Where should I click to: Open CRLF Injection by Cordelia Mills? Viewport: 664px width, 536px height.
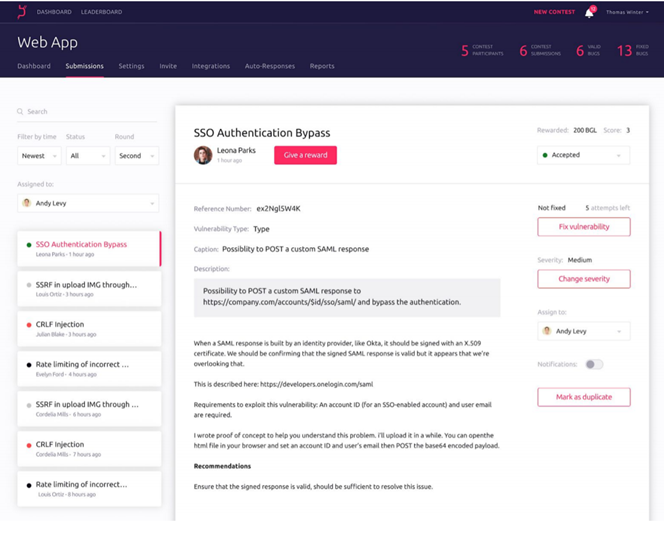(89, 448)
